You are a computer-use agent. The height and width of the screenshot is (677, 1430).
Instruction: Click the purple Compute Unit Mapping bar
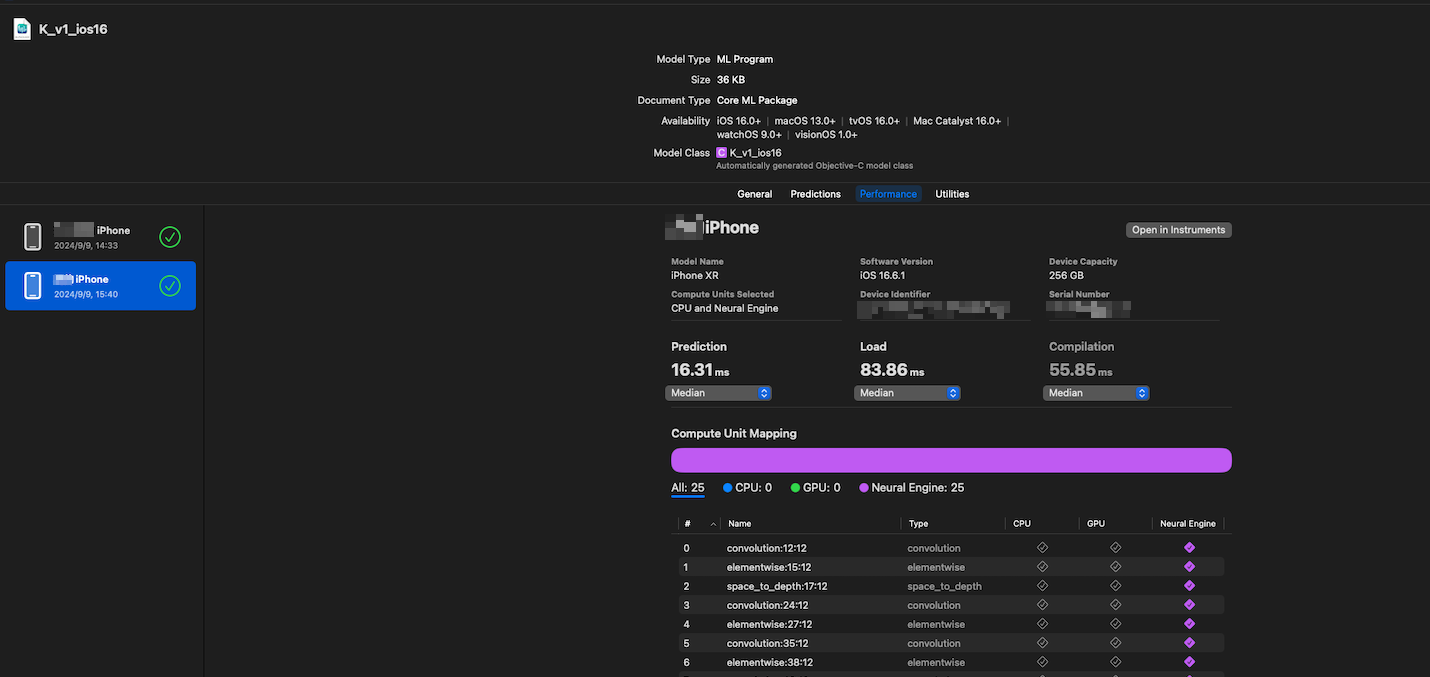951,460
